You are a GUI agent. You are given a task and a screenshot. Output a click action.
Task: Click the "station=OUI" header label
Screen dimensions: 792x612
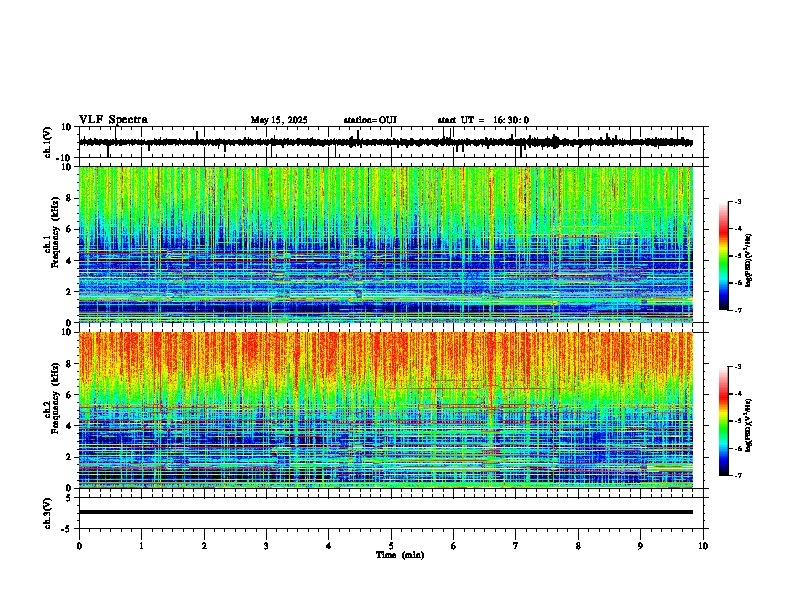tap(370, 120)
